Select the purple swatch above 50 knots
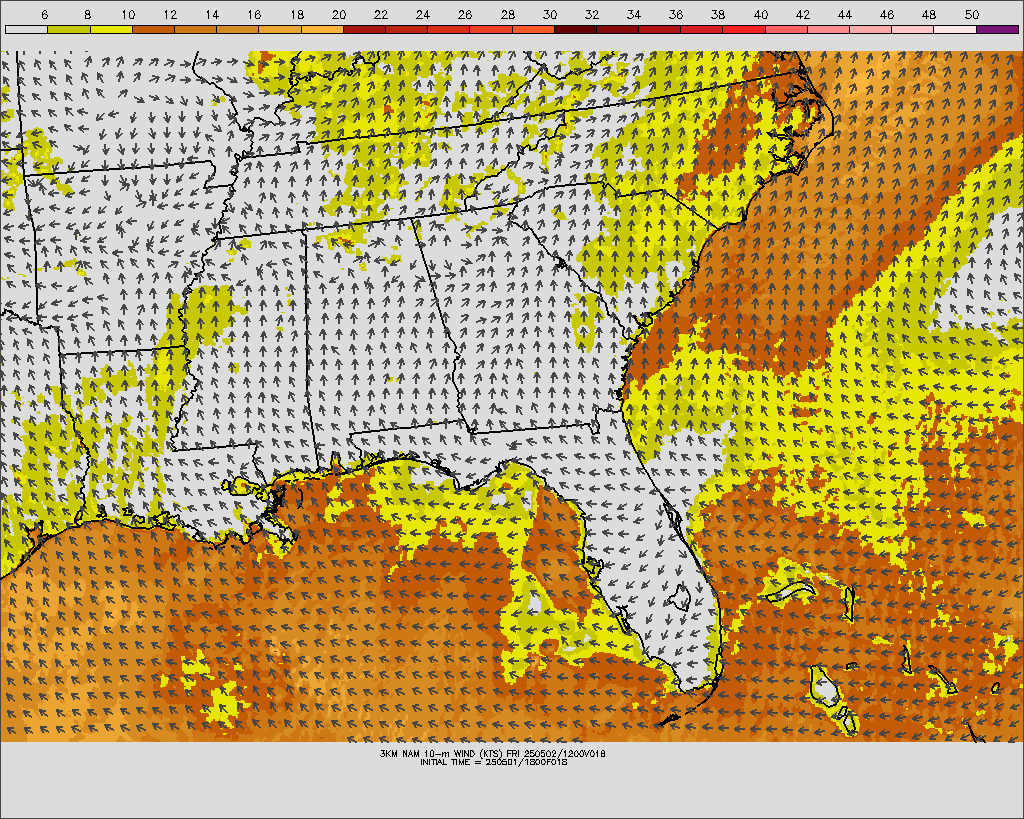 click(x=998, y=29)
